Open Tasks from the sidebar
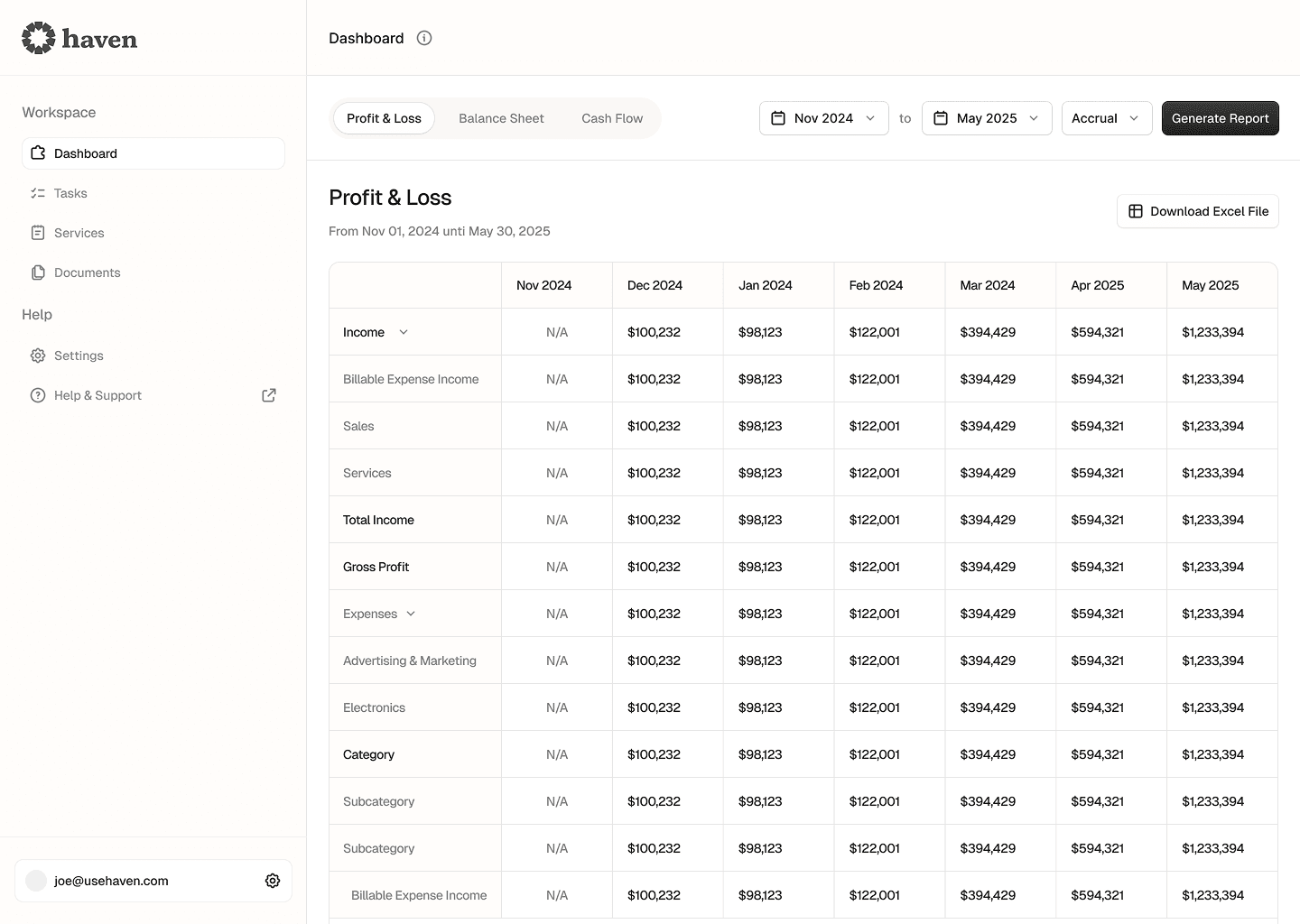Image resolution: width=1300 pixels, height=924 pixels. click(70, 193)
